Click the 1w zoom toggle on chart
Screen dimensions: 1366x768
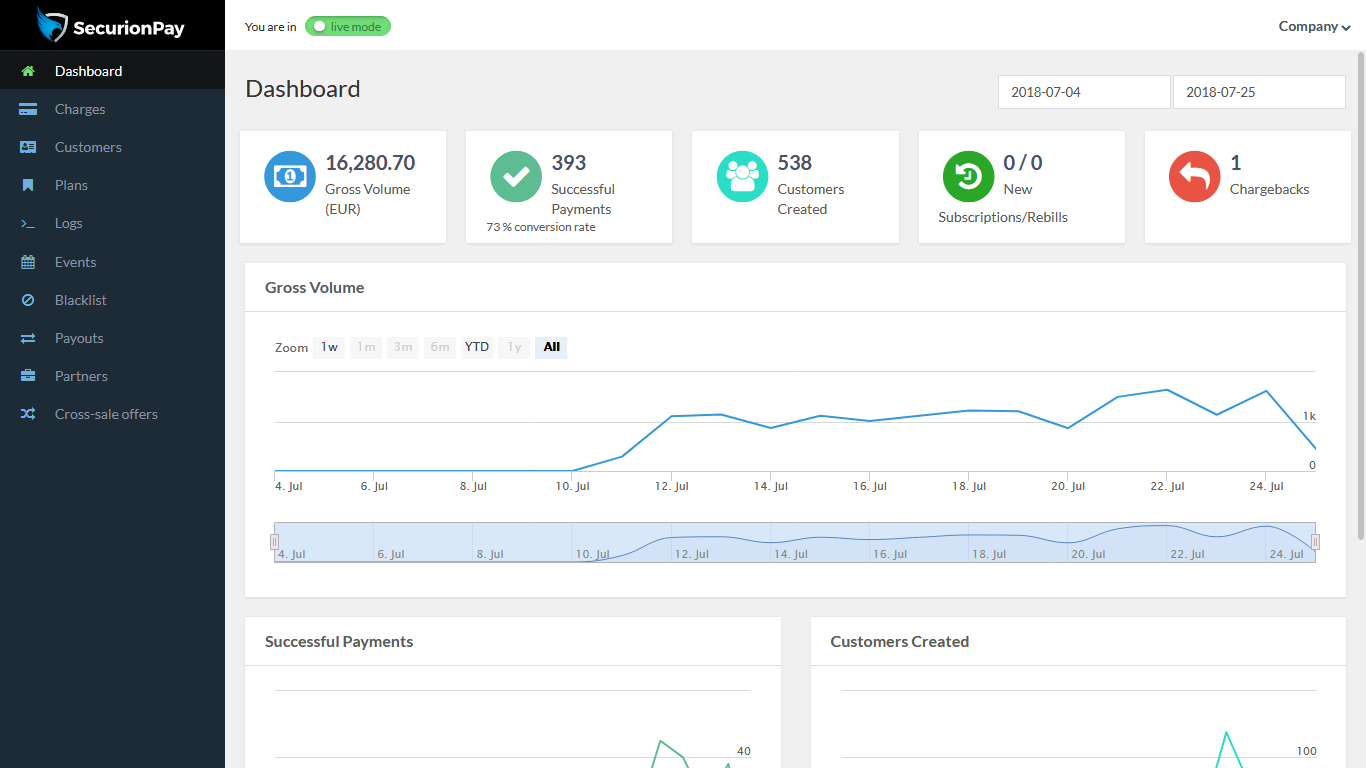(x=329, y=347)
